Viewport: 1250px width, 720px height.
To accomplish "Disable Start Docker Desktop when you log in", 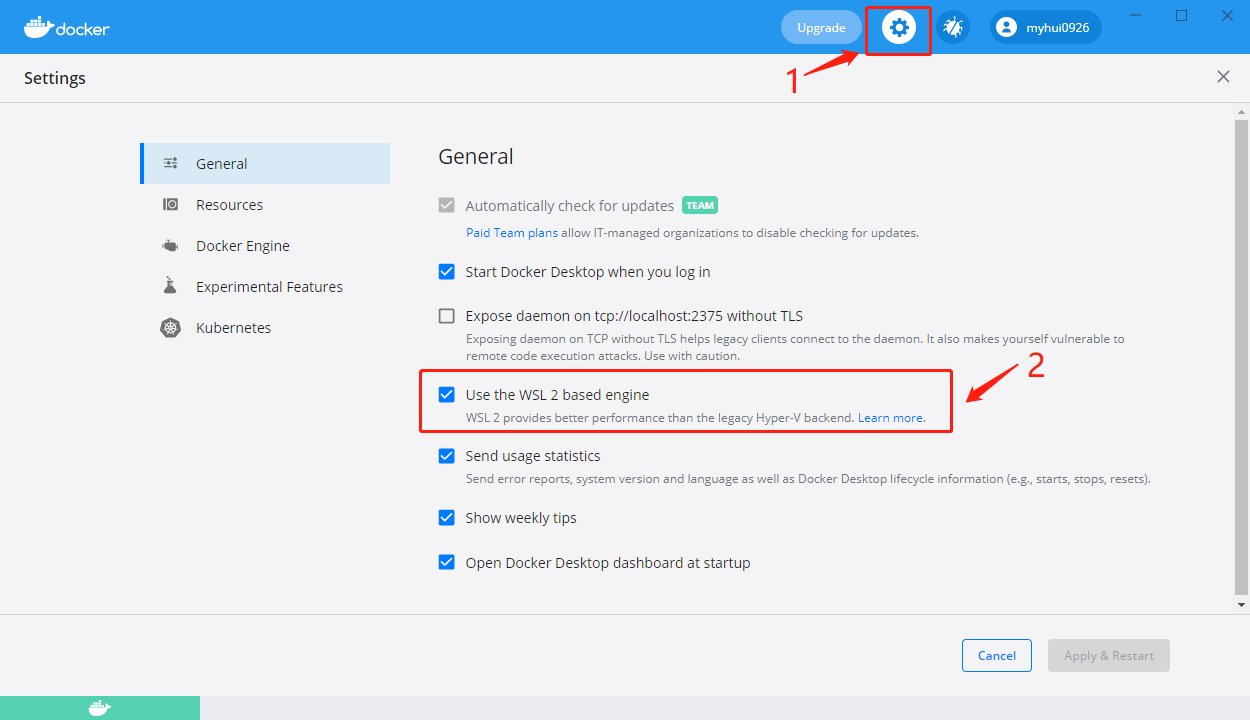I will click(x=447, y=272).
